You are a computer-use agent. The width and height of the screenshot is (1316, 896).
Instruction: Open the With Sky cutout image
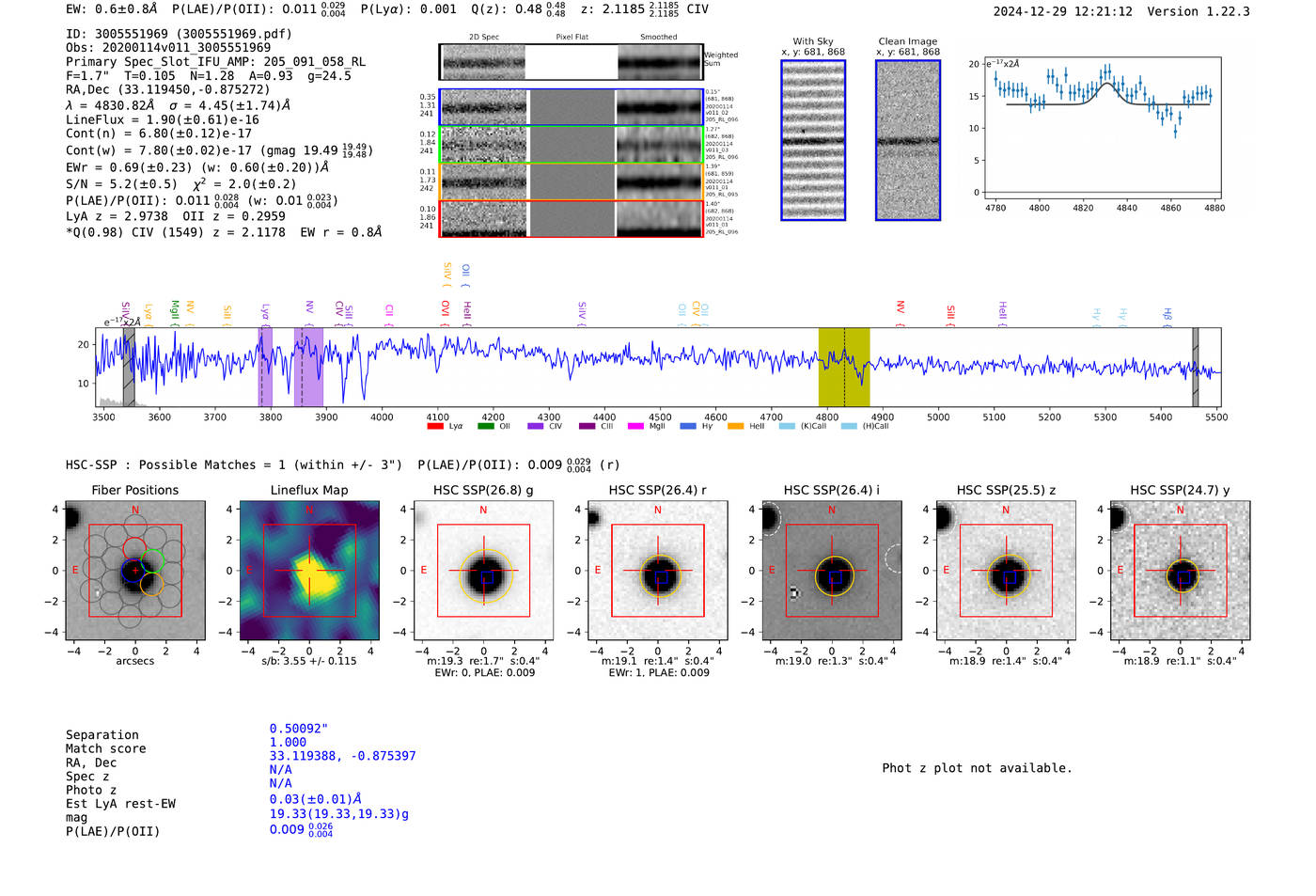click(x=813, y=140)
